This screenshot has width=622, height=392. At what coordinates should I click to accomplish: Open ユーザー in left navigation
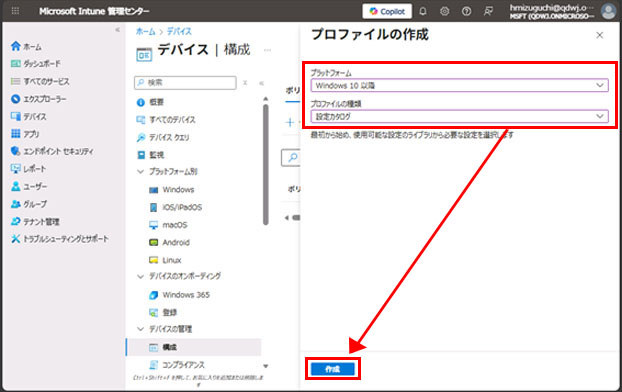point(29,186)
